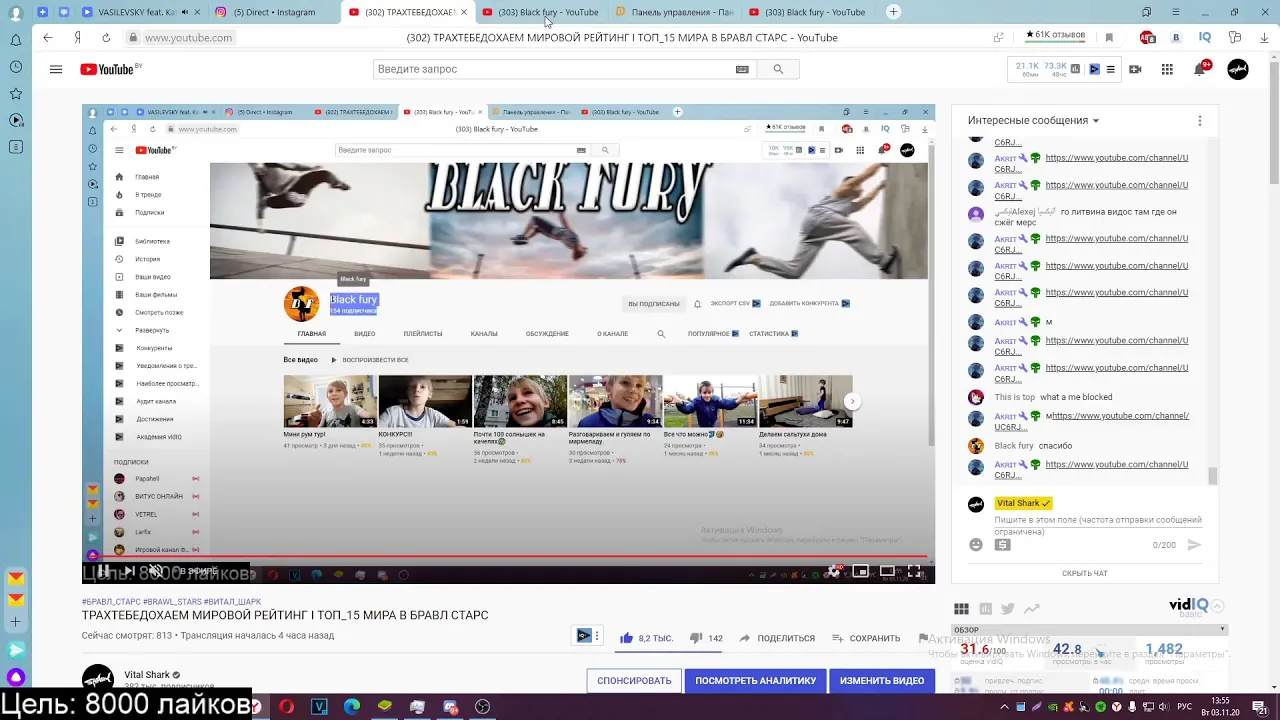Focus the chat message input field
1280x720 pixels.
1098,525
